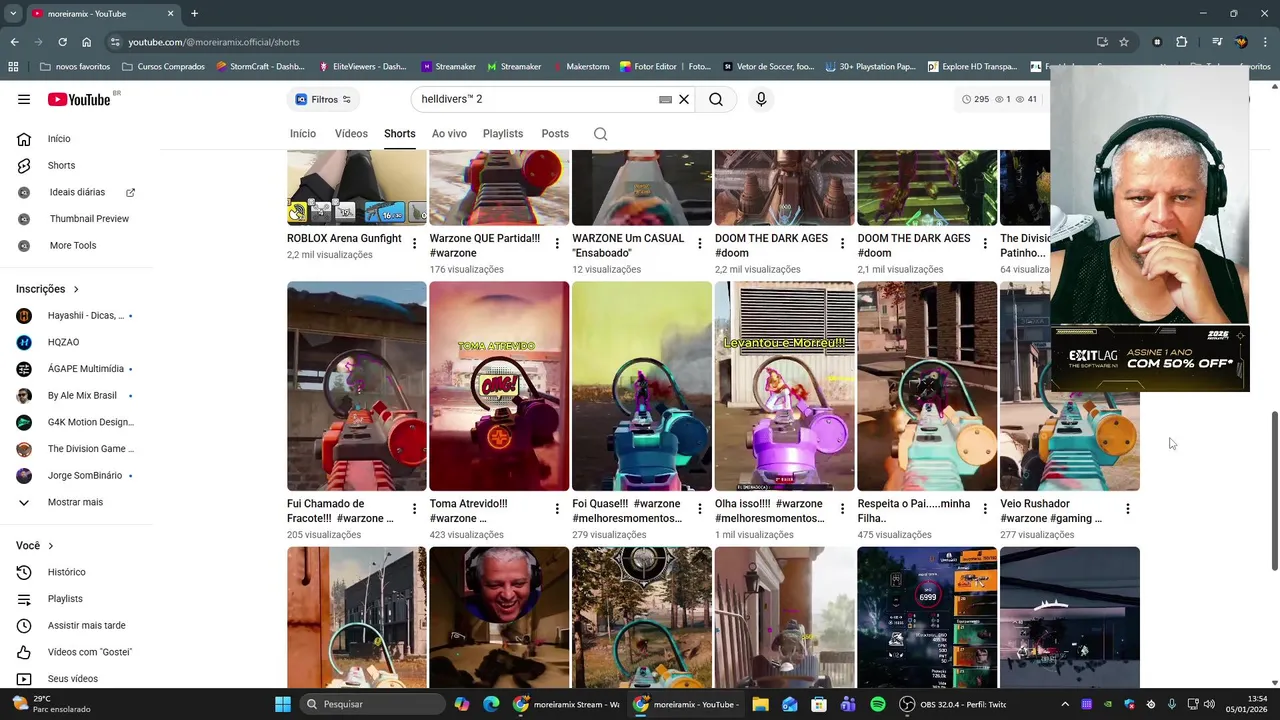Open browser home button
This screenshot has width=1280, height=720.
(x=87, y=42)
